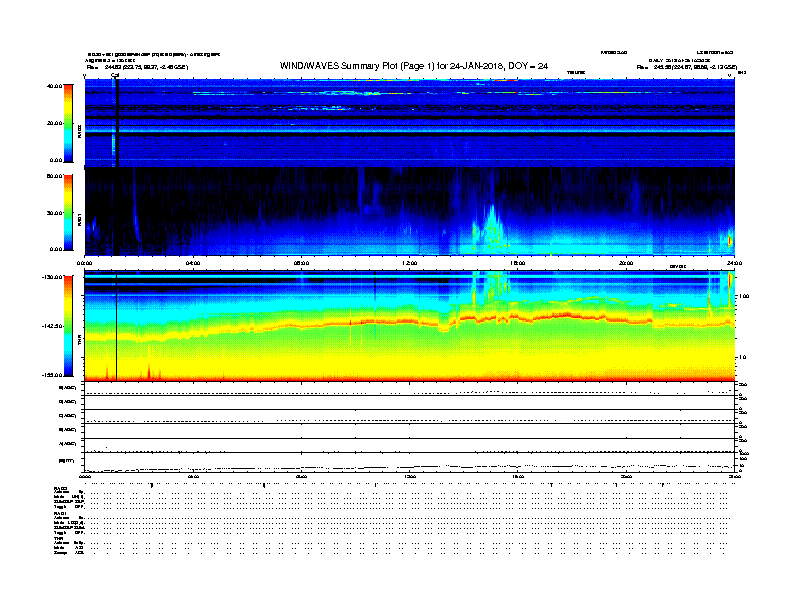Click the TNR panel color scale bar
The height and width of the screenshot is (612, 792).
[x=68, y=326]
